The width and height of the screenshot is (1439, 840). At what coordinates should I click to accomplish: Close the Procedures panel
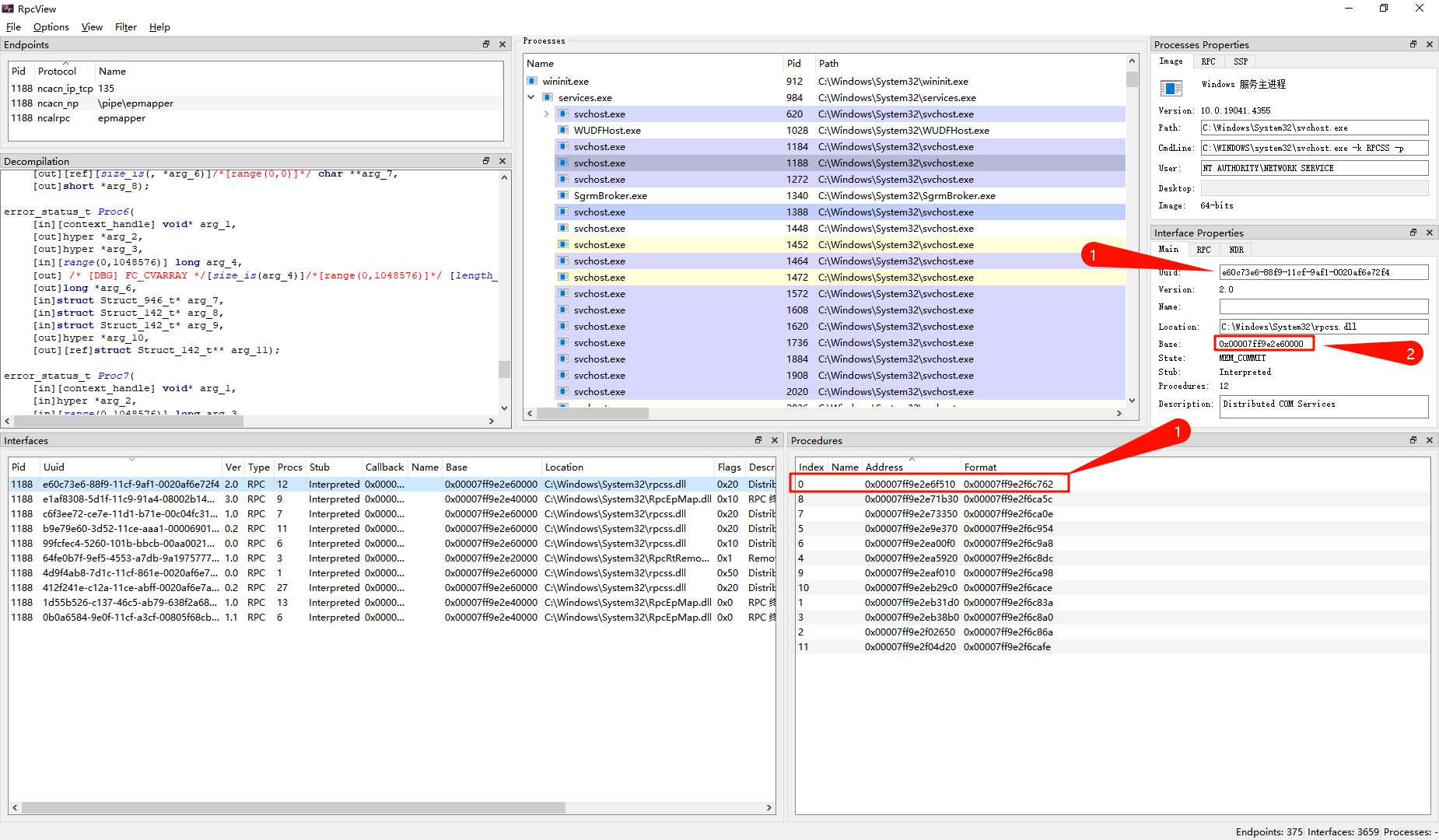click(1430, 440)
